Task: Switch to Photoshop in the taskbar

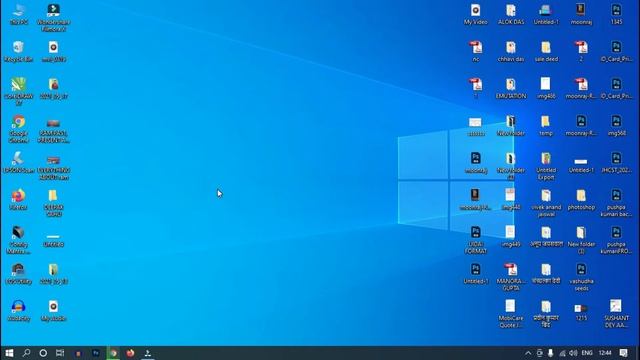Action: tap(96, 353)
